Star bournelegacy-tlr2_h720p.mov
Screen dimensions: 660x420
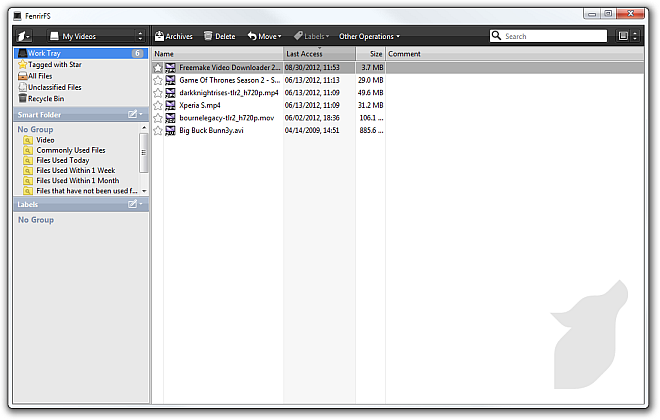tap(157, 118)
